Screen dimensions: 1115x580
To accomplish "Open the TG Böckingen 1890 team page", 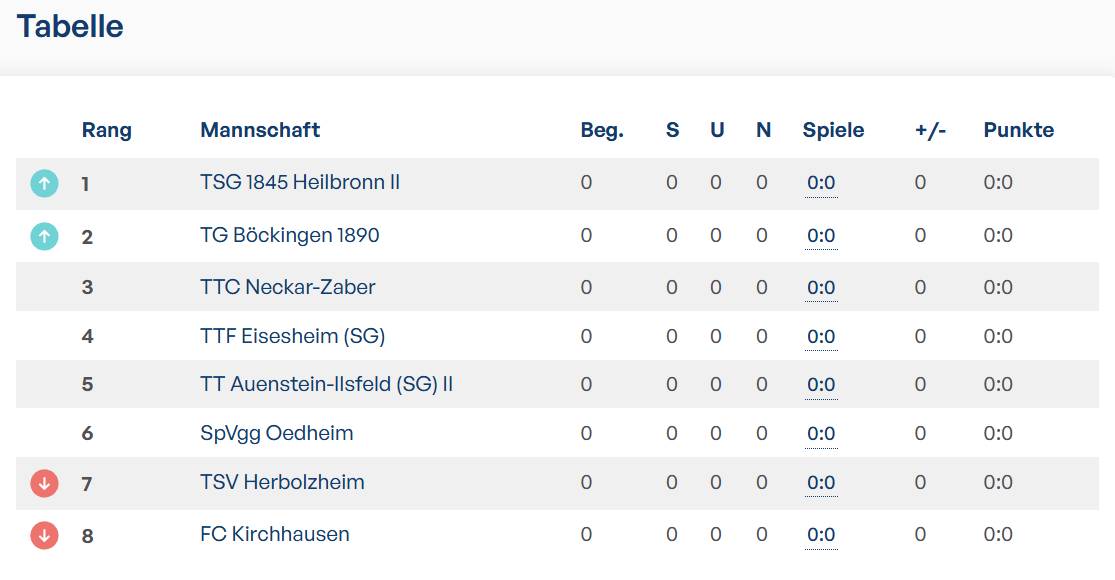I will (289, 235).
